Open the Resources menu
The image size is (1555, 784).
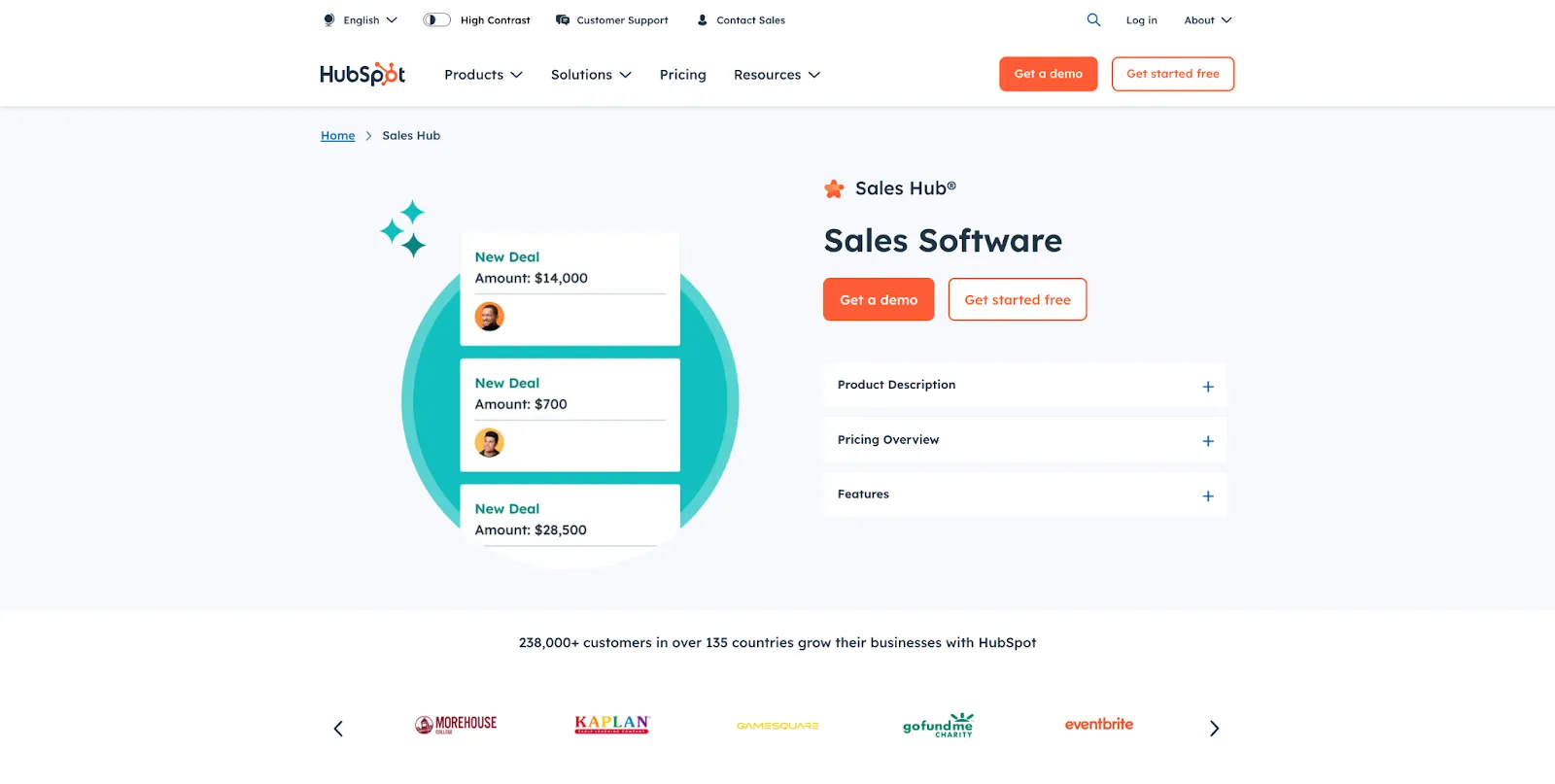(776, 74)
